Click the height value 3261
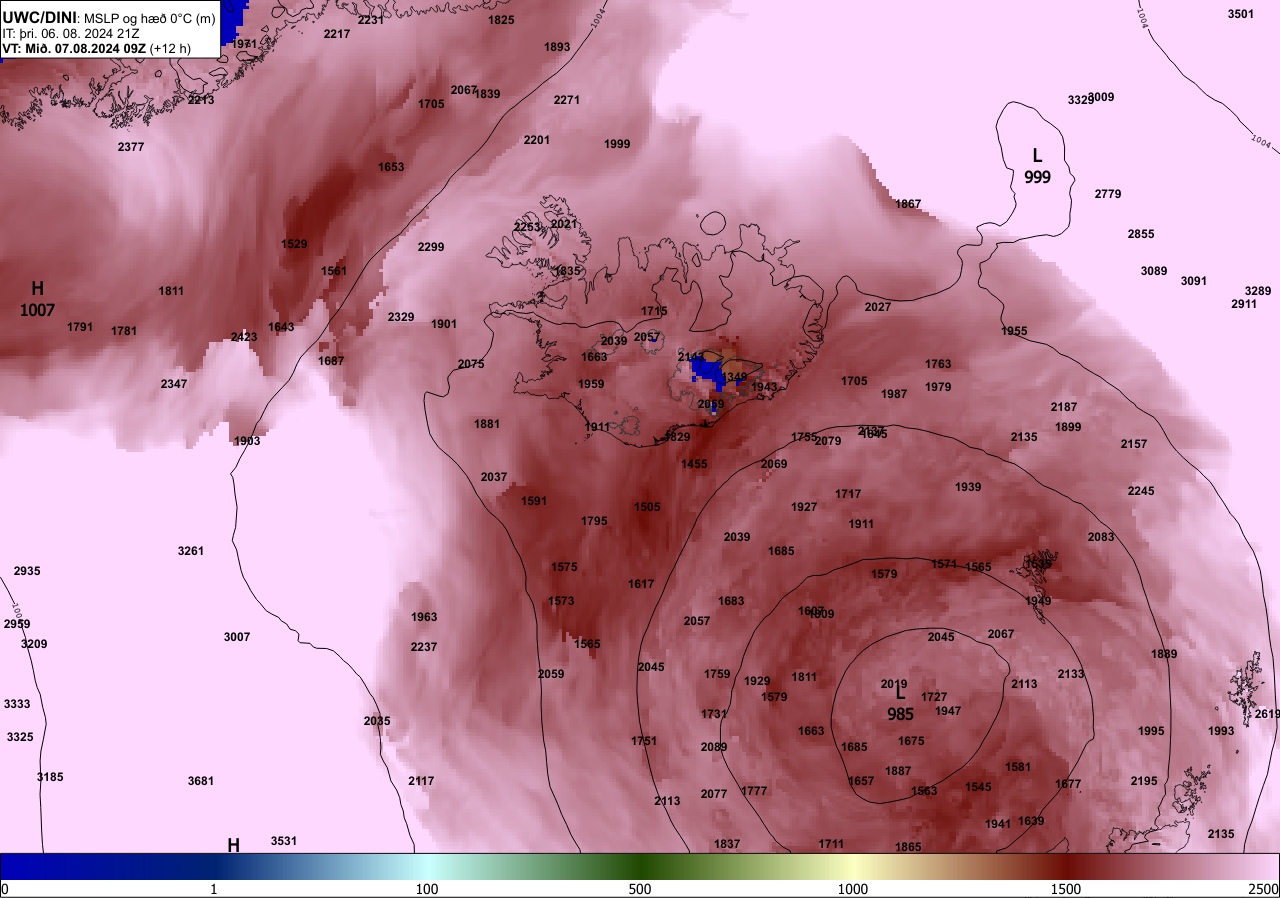This screenshot has height=898, width=1280. point(191,551)
